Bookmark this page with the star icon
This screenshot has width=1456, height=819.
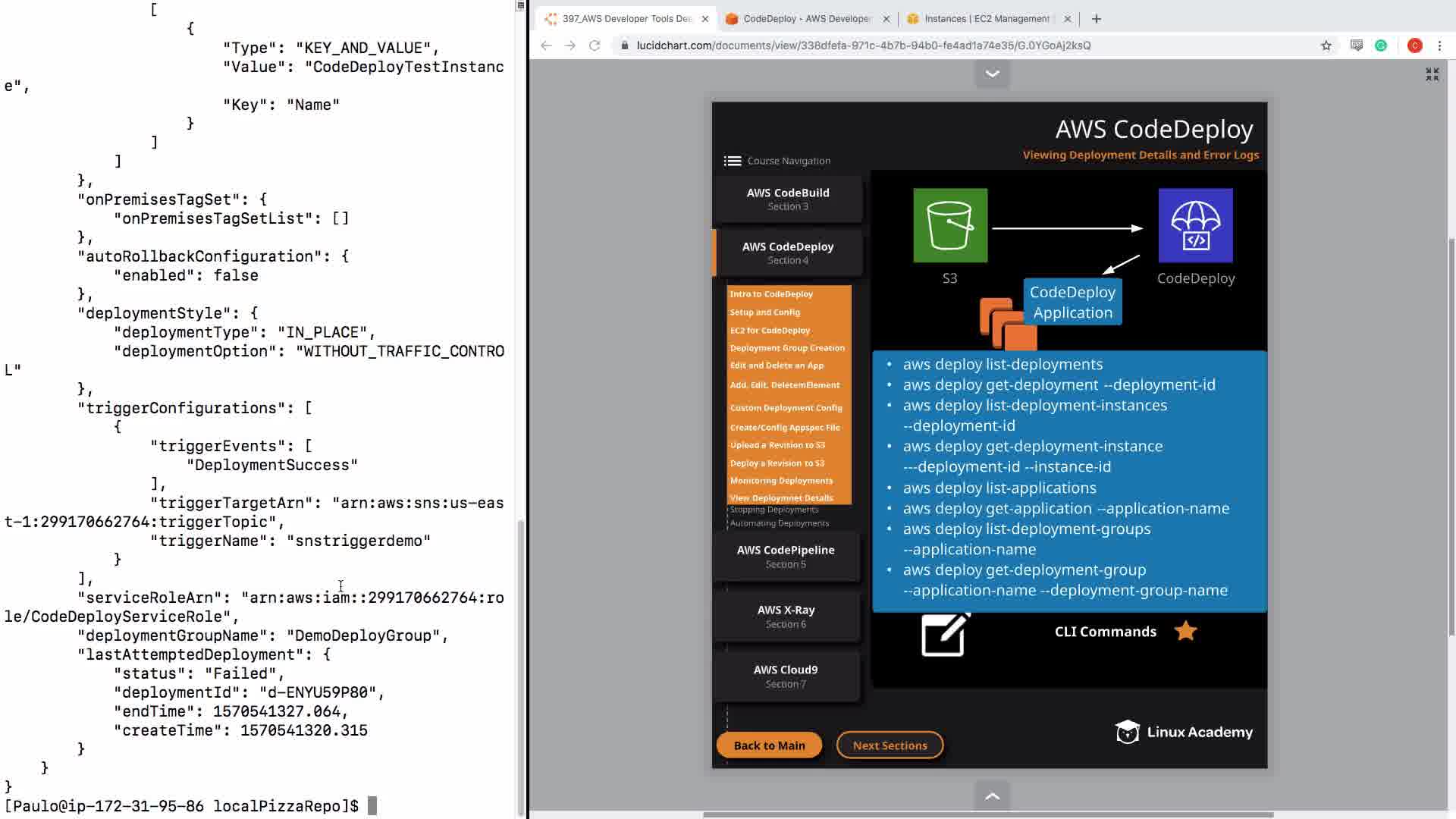pos(1326,45)
